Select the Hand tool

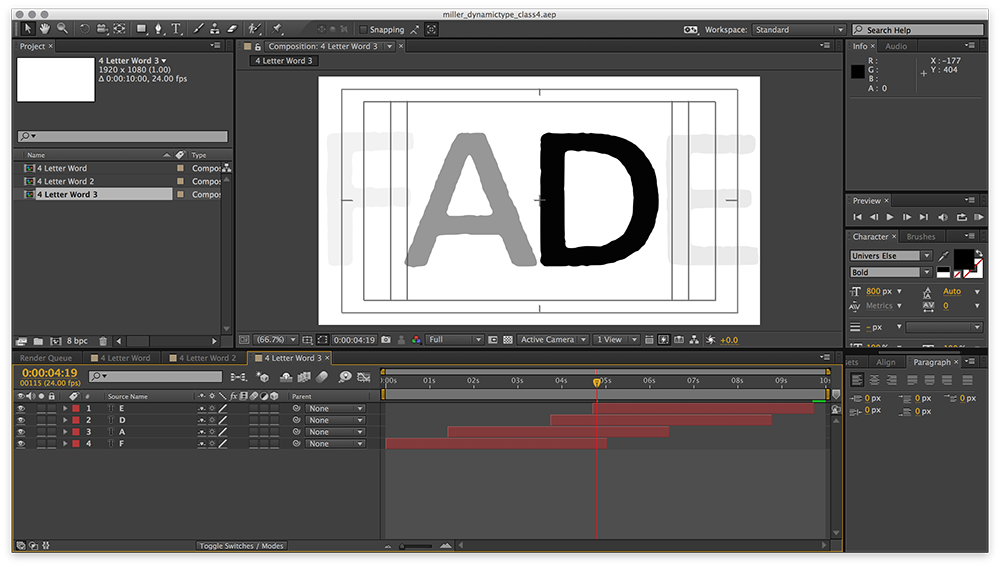[45, 29]
